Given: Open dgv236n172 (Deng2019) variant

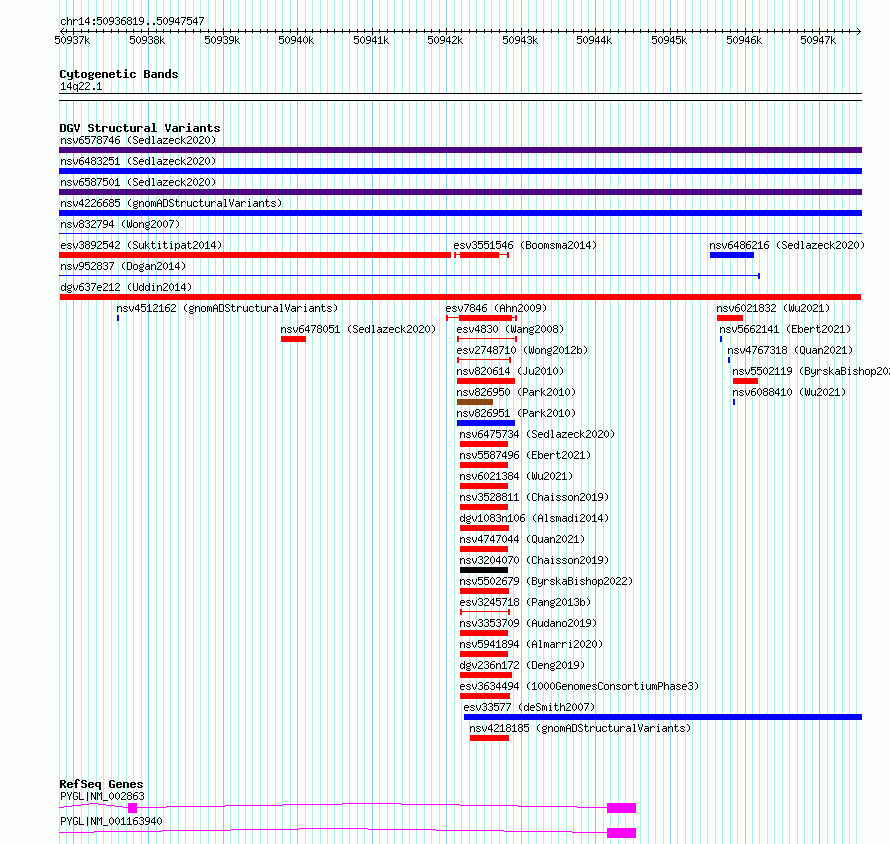Looking at the screenshot, I should [x=522, y=665].
